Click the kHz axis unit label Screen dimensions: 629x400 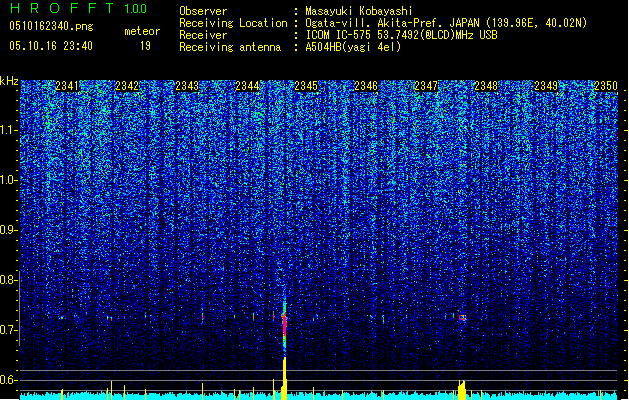[9, 81]
